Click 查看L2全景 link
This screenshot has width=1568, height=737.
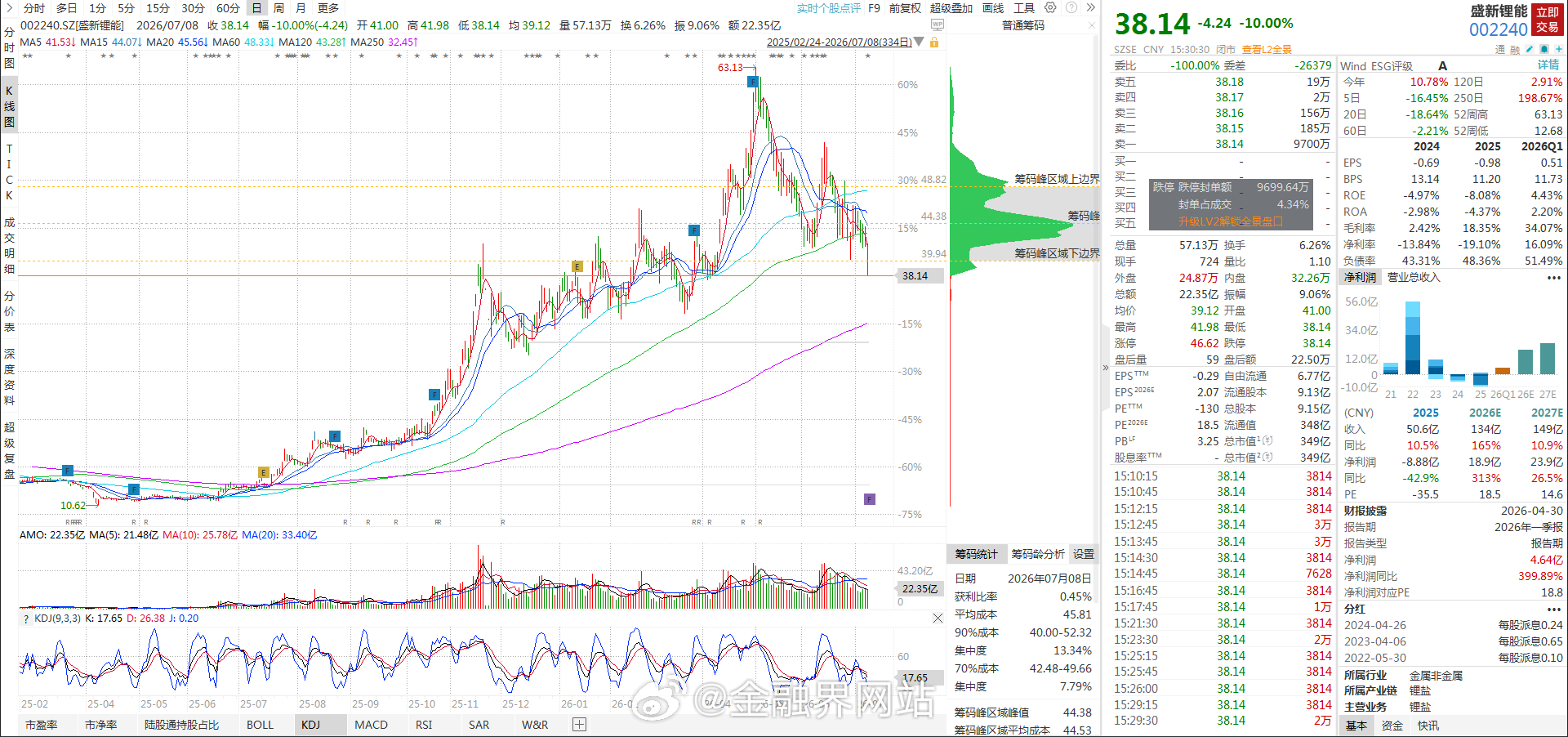[x=1267, y=49]
